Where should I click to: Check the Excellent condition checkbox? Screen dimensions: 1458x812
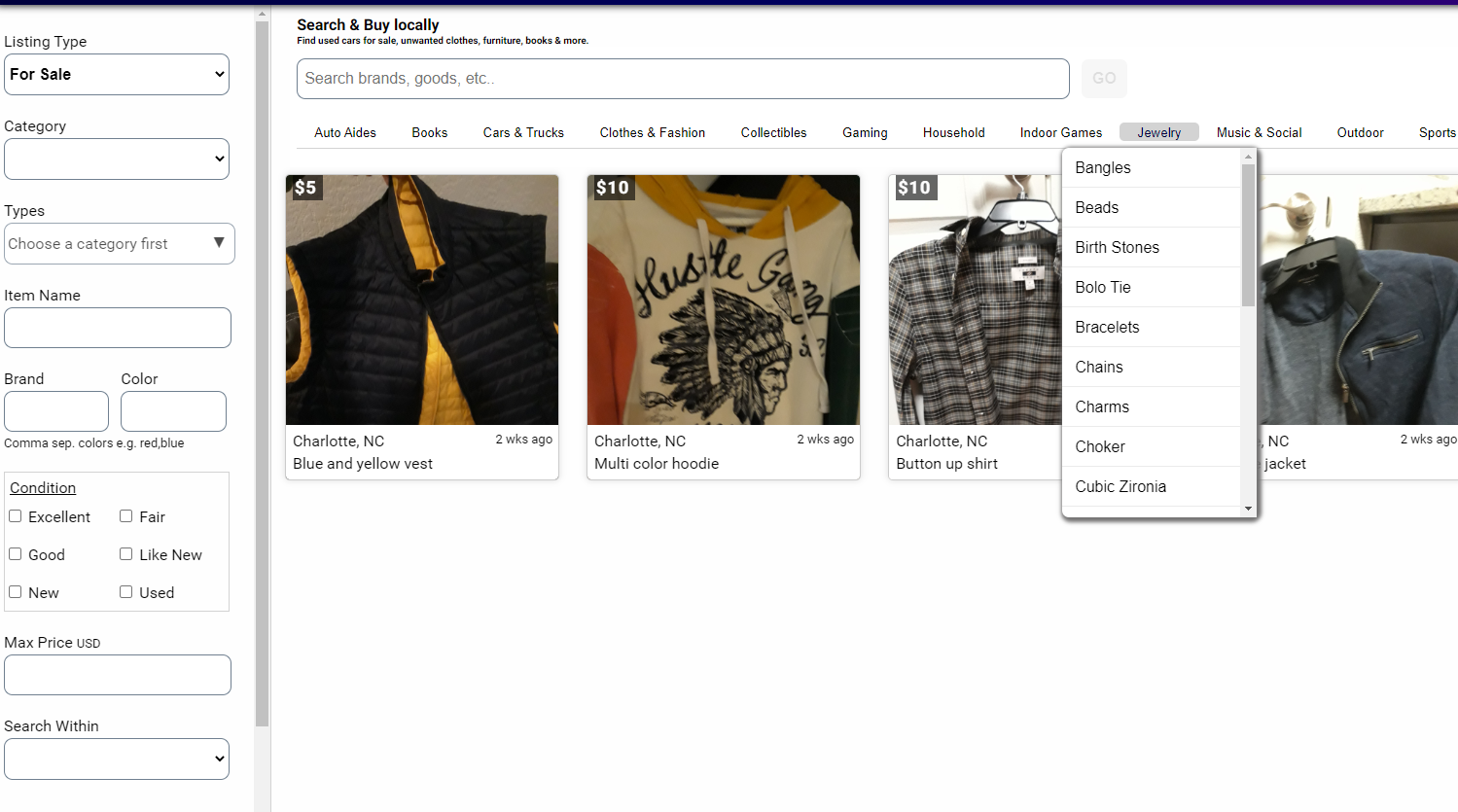pyautogui.click(x=16, y=516)
